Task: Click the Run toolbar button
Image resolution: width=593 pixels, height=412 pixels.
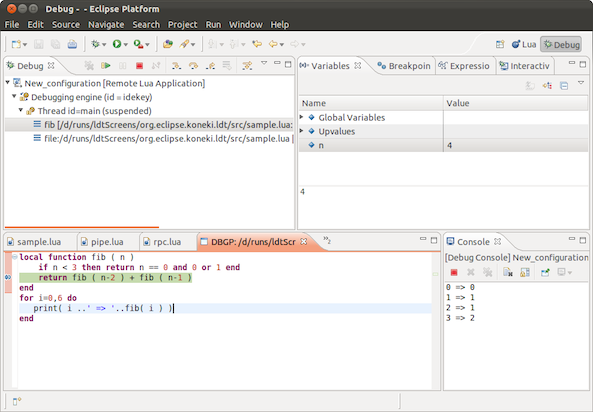Action: pyautogui.click(x=117, y=44)
